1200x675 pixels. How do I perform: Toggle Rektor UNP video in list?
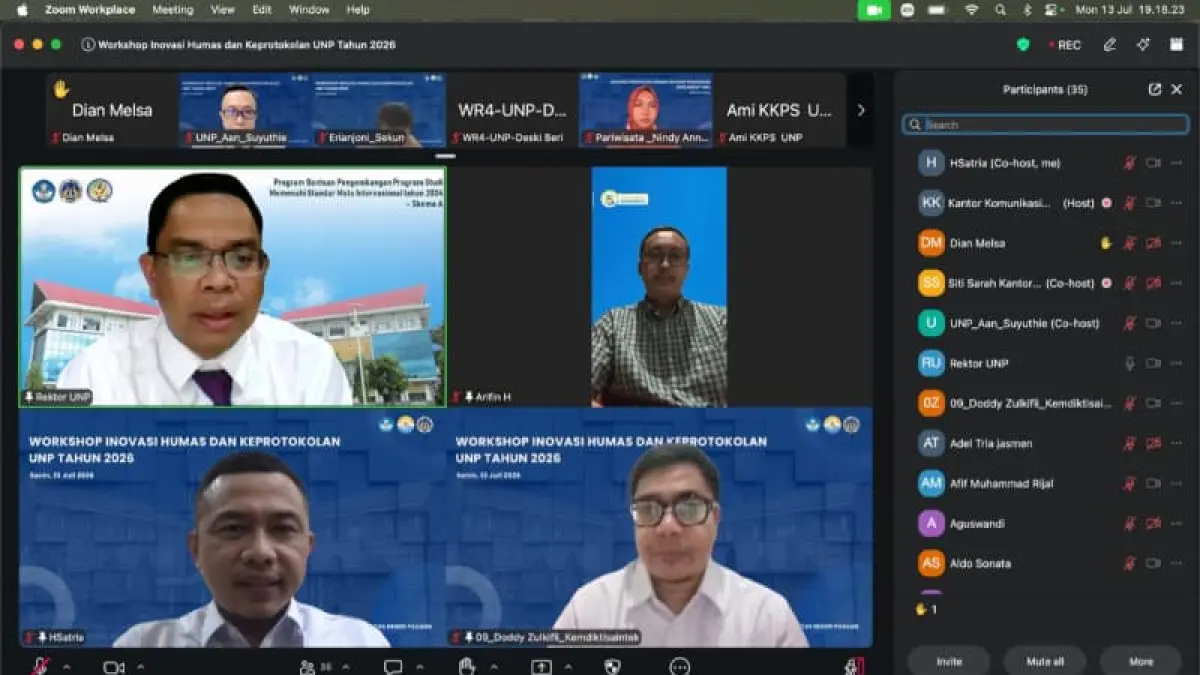[1153, 363]
